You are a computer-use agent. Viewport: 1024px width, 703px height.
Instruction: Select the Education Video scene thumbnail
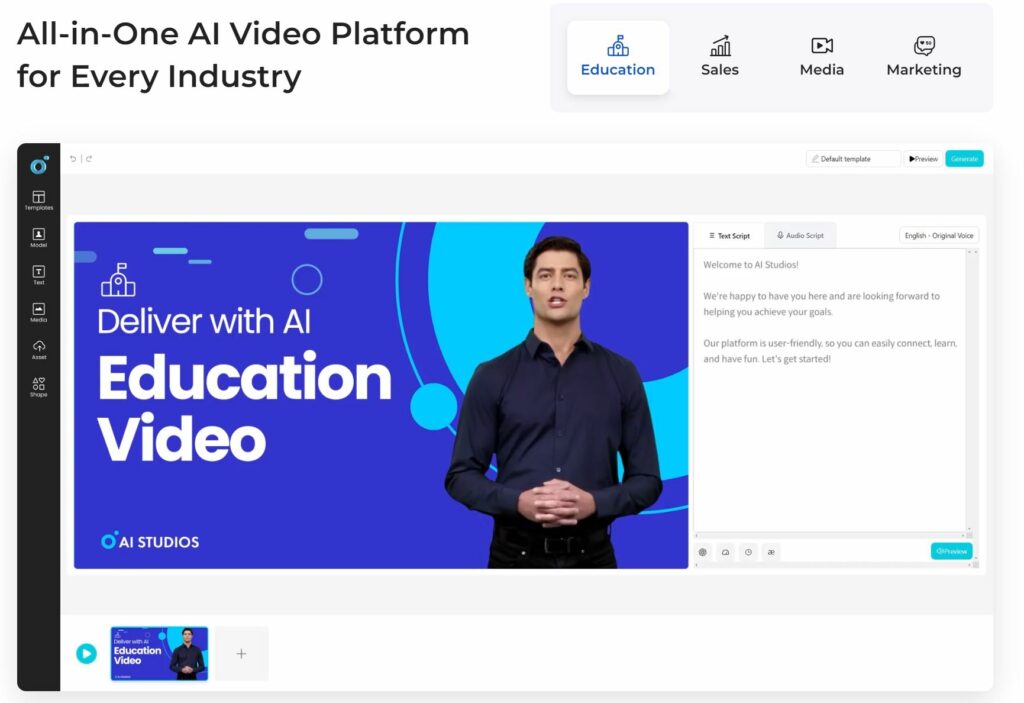[159, 653]
